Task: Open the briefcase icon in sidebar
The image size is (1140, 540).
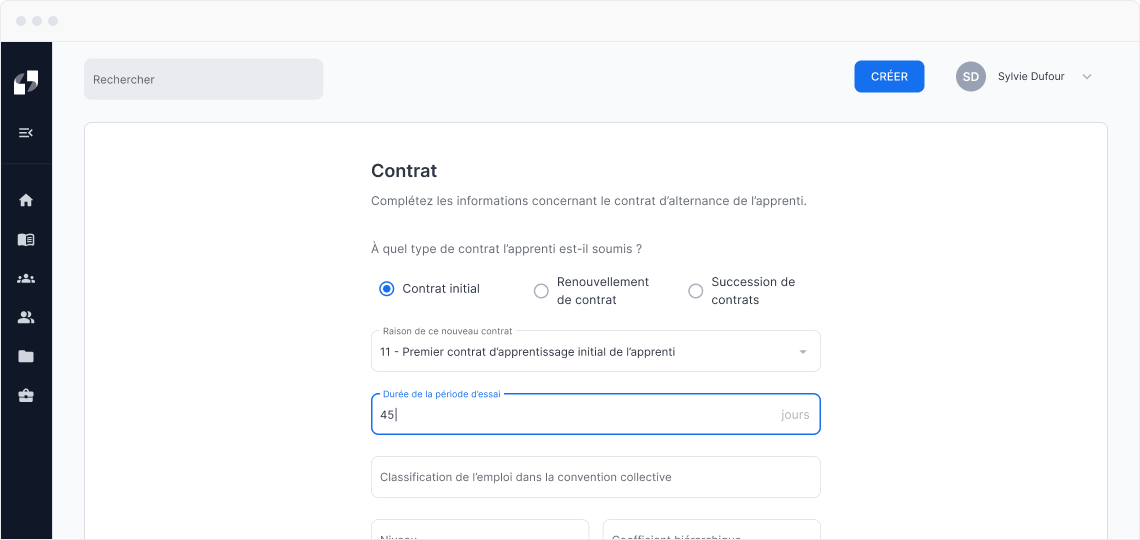Action: pos(26,396)
